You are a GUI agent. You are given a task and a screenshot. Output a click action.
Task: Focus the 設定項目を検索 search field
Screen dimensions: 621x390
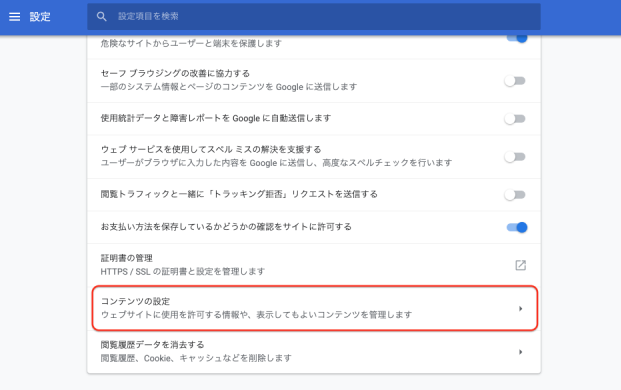[314, 17]
